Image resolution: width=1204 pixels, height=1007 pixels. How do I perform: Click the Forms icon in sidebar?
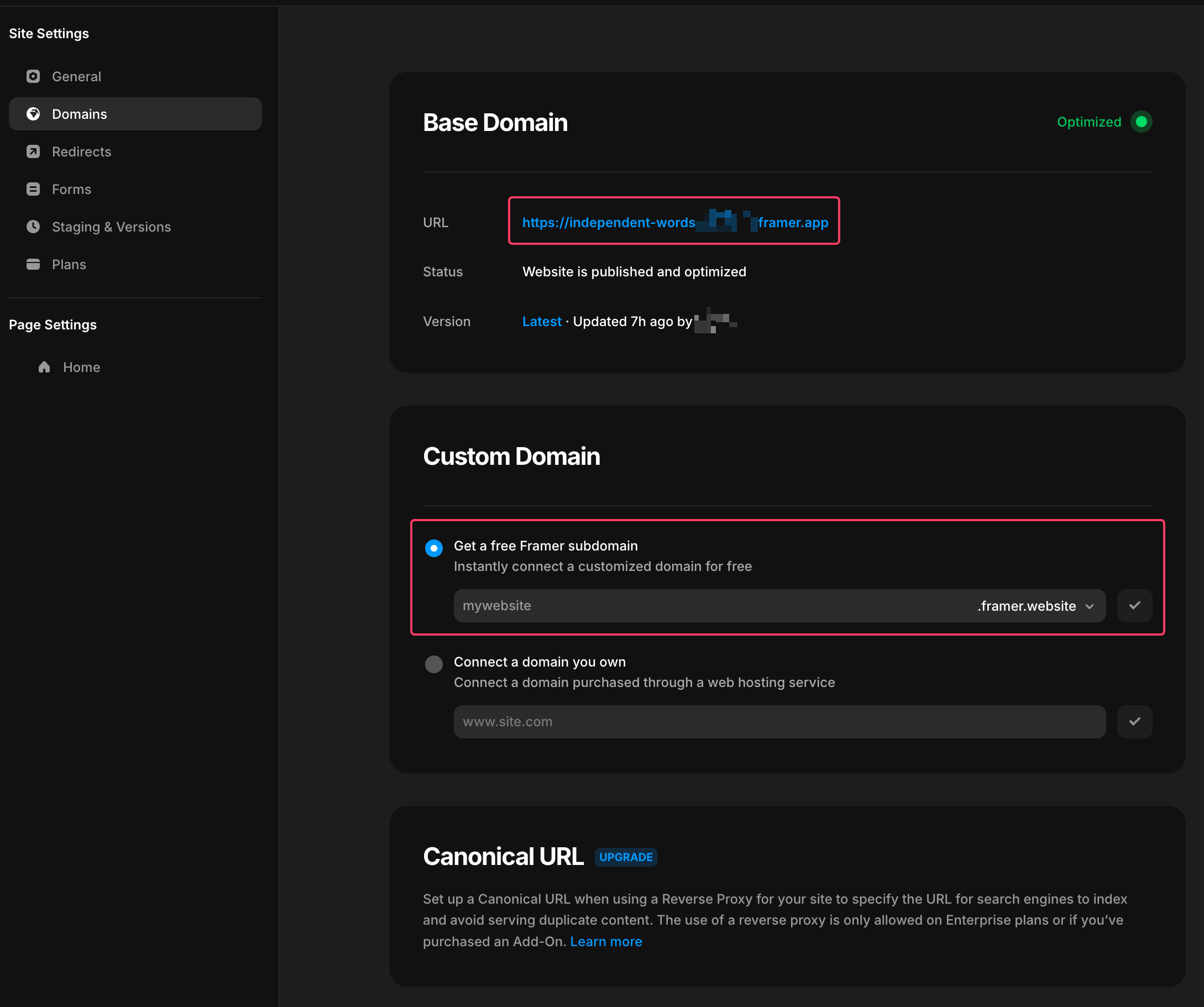(x=33, y=189)
